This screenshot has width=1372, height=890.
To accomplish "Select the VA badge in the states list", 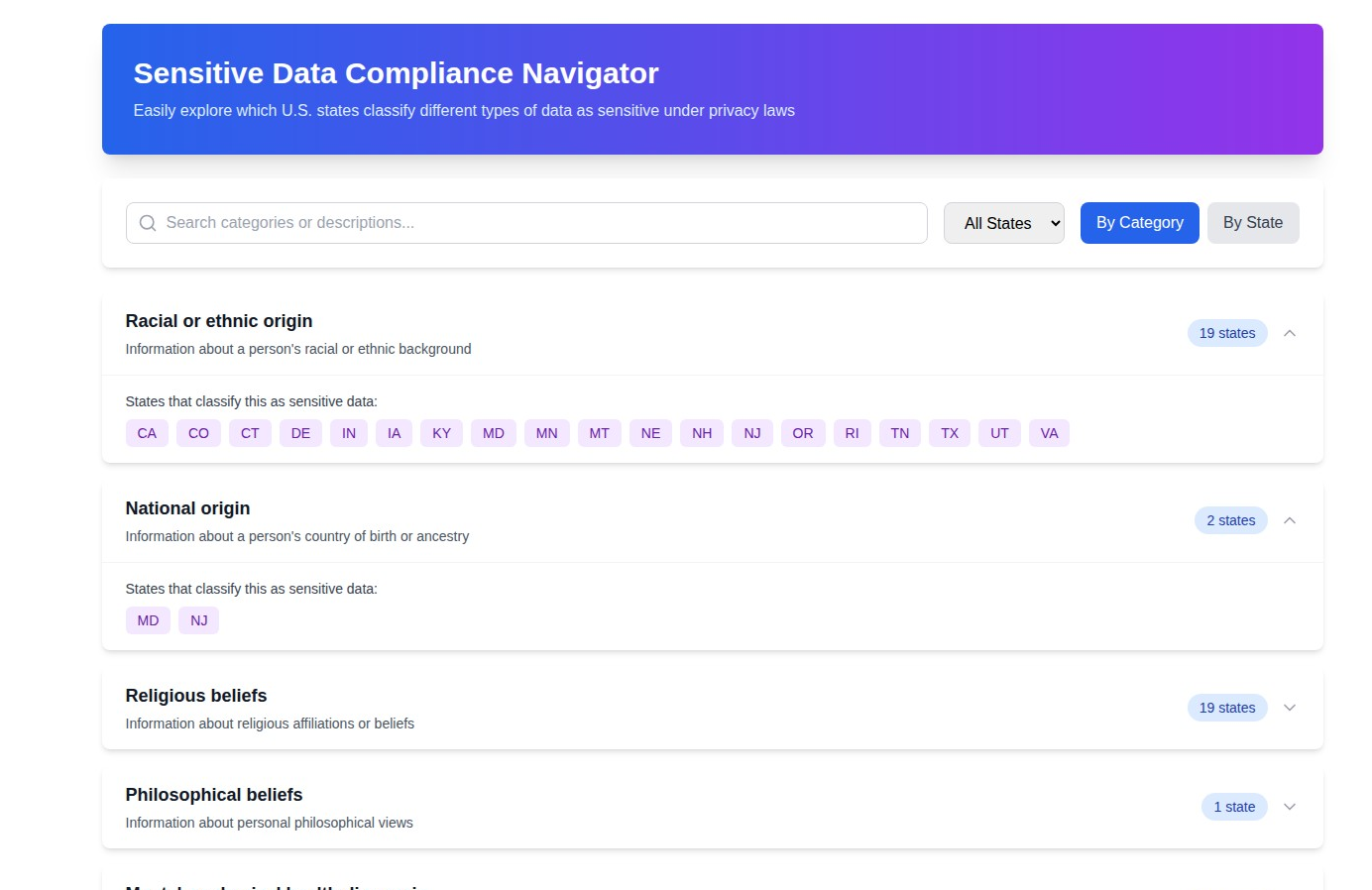I will coord(1049,433).
